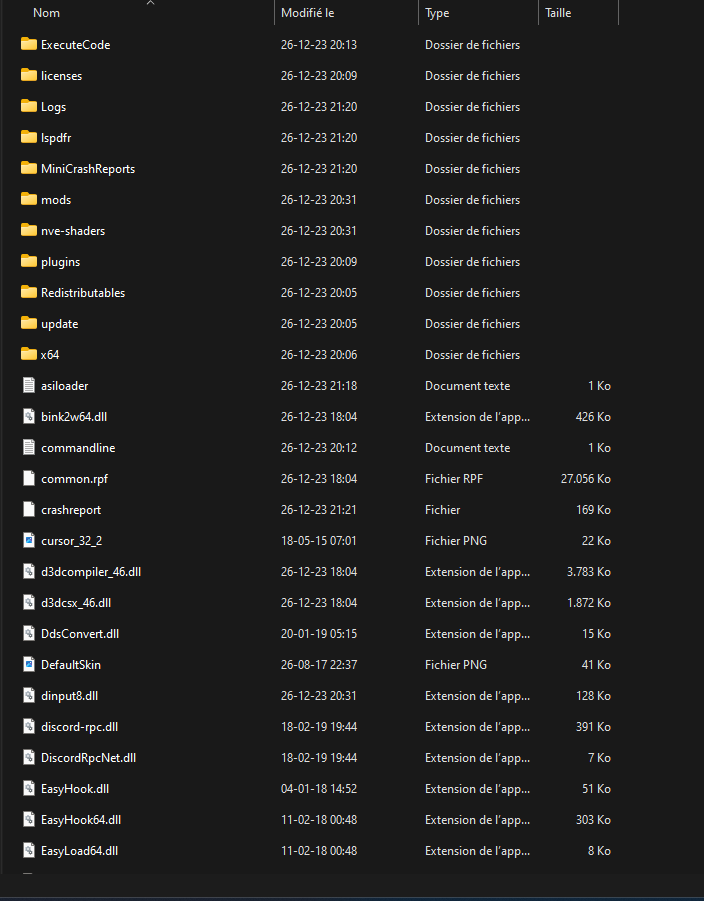Image resolution: width=704 pixels, height=901 pixels.
Task: Click the discord-rpc.dll file icon
Action: (x=29, y=727)
